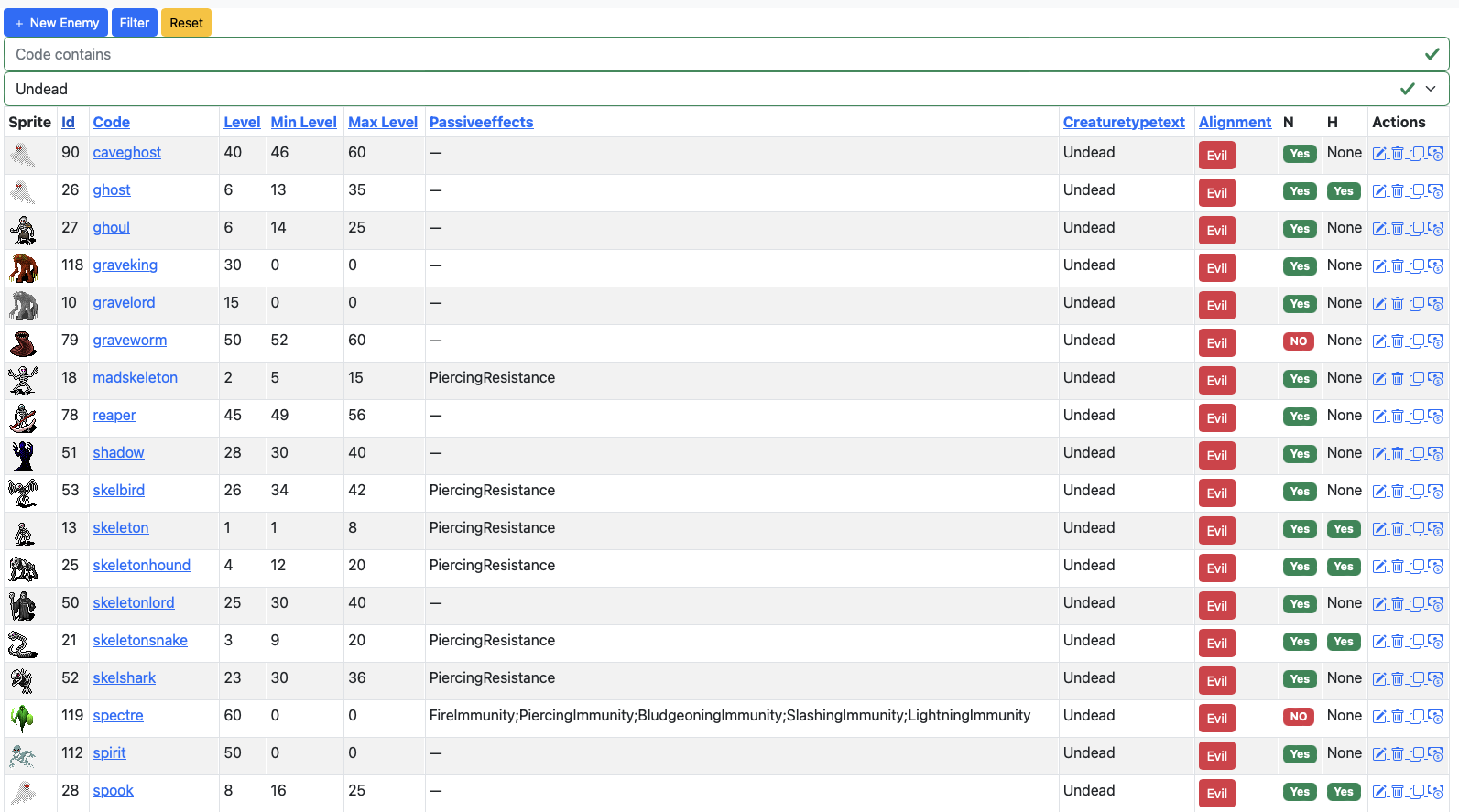This screenshot has height=812, width=1459.
Task: Edit the caveghost enemy
Action: pyautogui.click(x=1379, y=154)
